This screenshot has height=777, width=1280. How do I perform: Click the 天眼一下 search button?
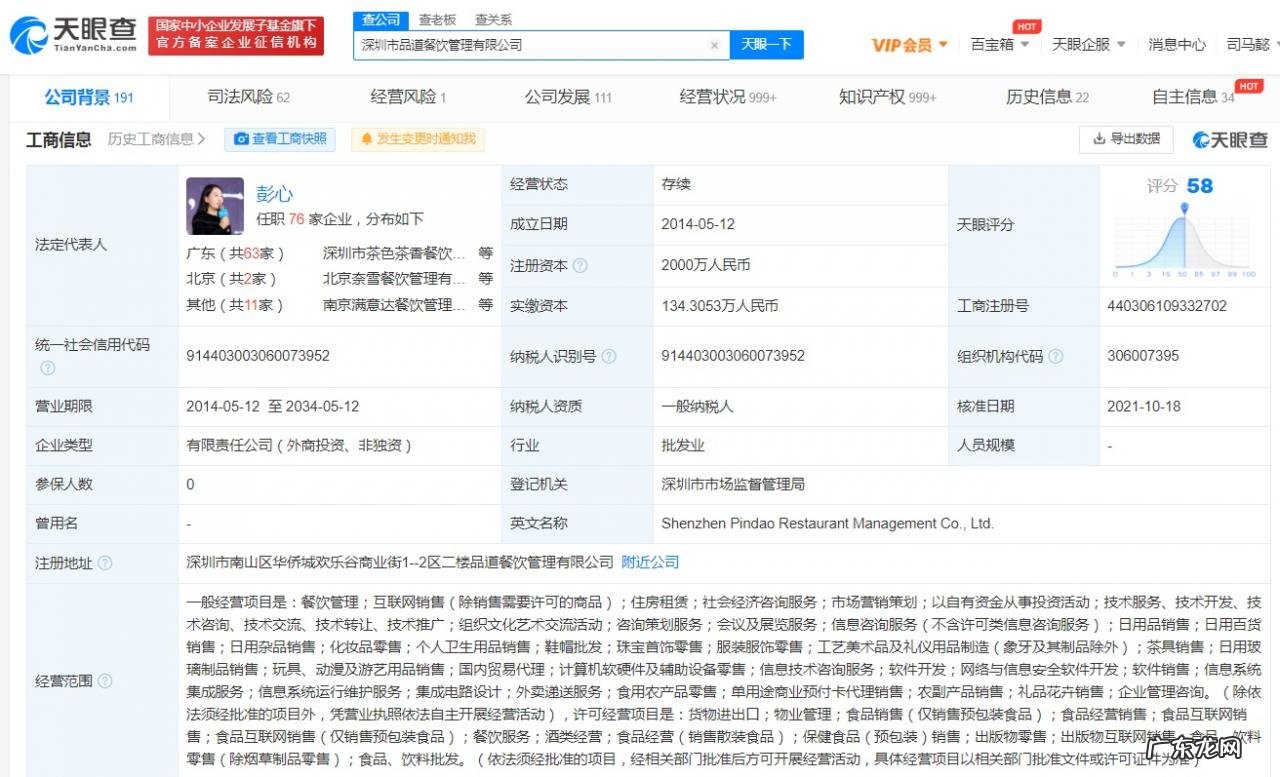(767, 45)
